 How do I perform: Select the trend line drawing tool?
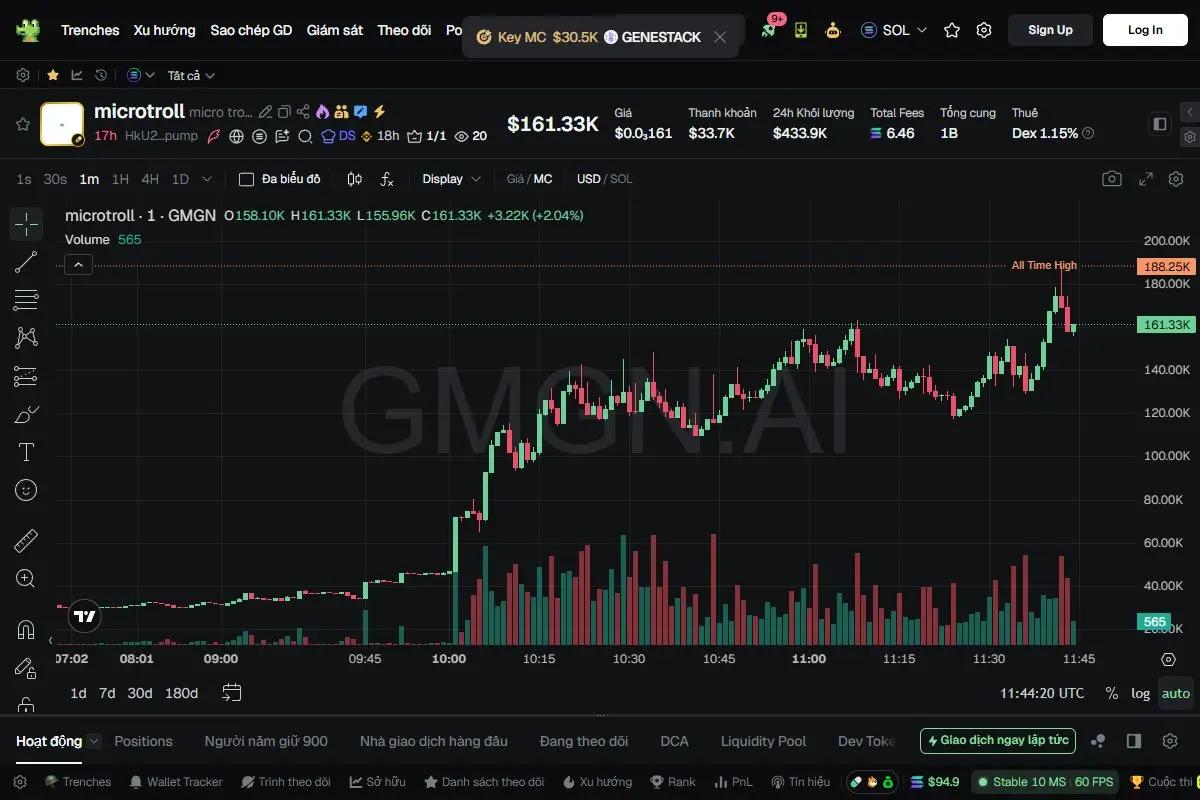26,262
